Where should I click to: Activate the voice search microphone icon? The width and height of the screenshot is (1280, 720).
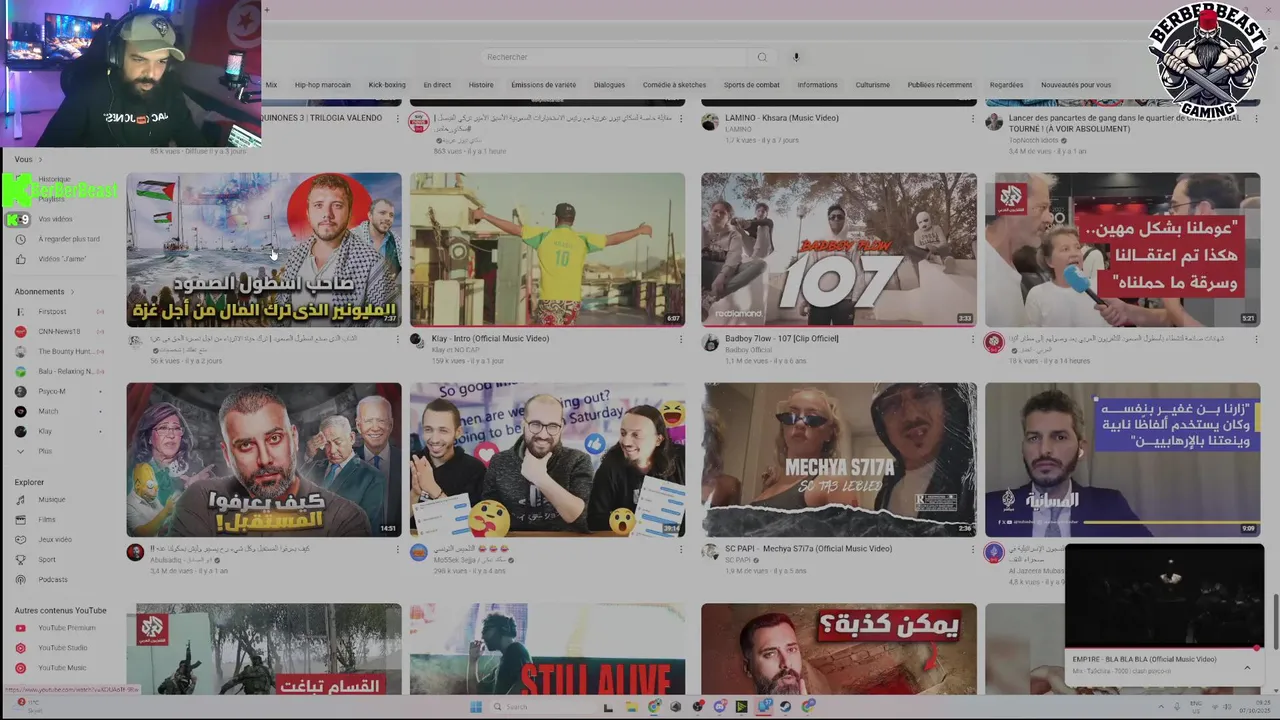[x=796, y=57]
